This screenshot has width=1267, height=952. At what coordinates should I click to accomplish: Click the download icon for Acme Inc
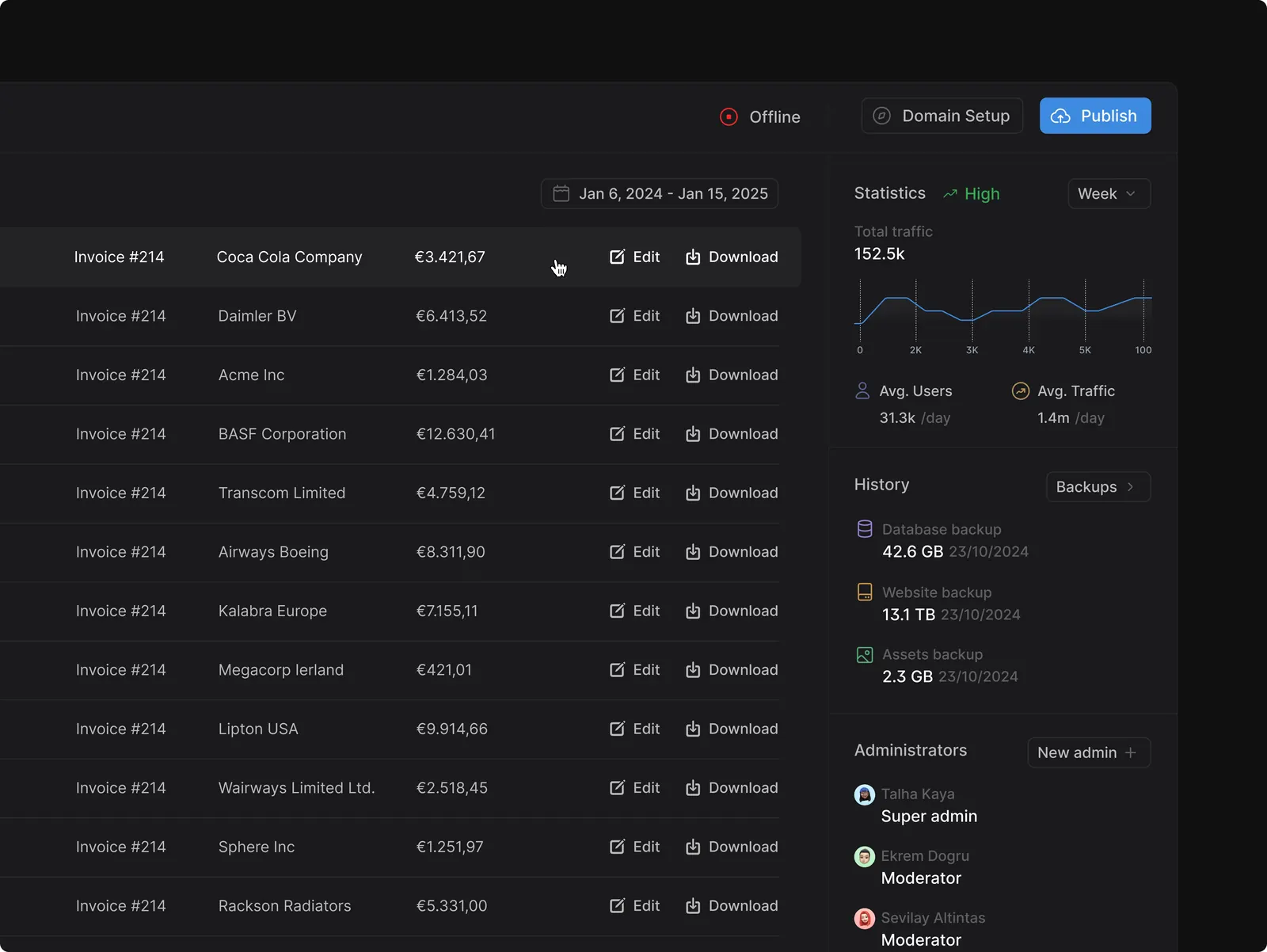(x=693, y=375)
